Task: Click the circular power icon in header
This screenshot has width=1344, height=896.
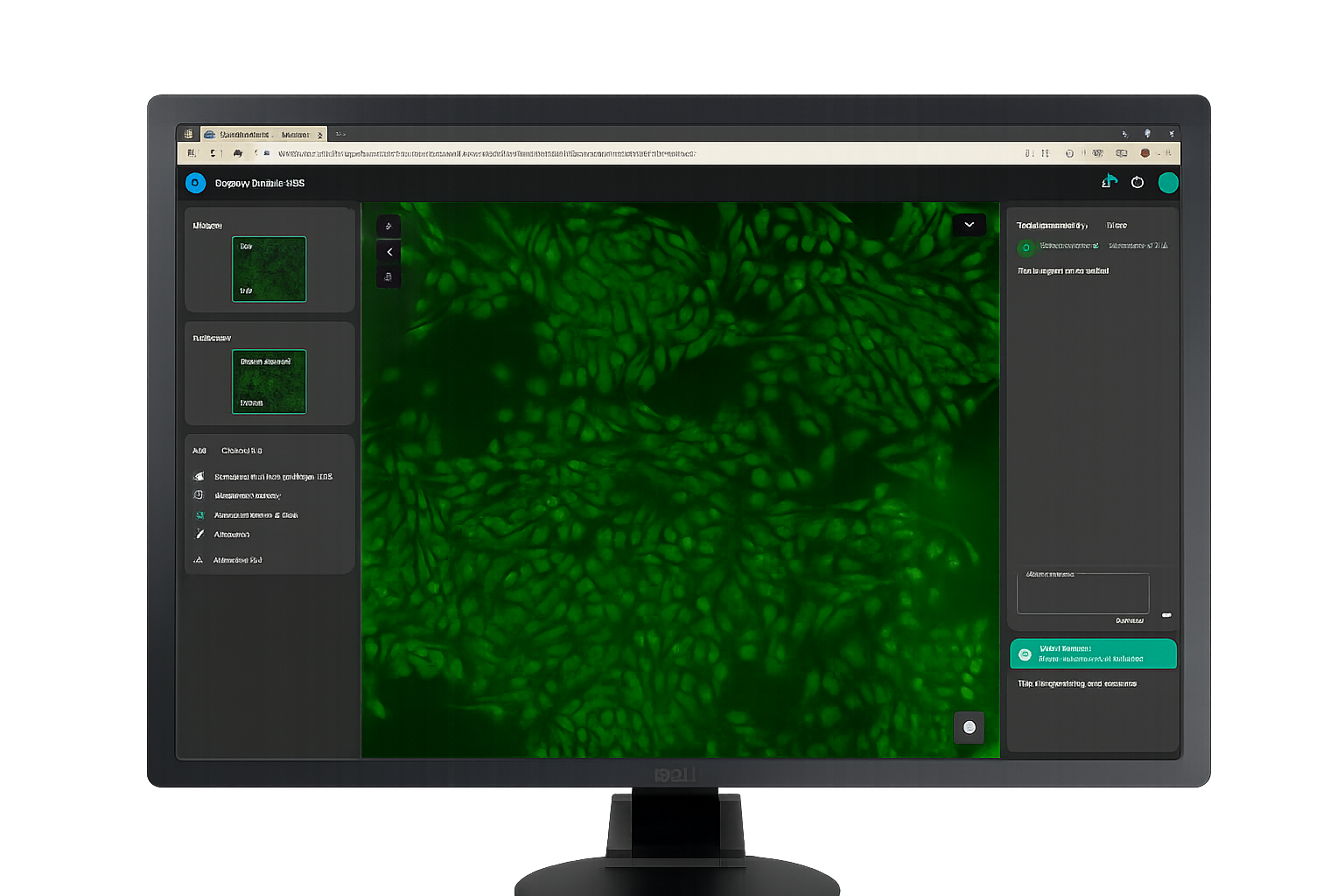Action: coord(1137,182)
